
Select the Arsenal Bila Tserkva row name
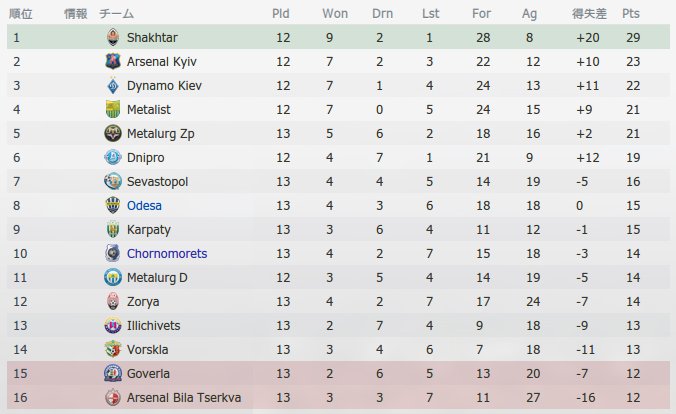pos(184,398)
